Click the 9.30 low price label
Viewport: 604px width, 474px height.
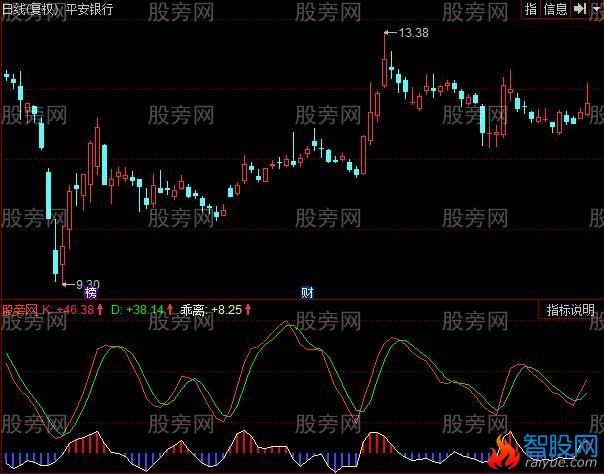point(88,284)
